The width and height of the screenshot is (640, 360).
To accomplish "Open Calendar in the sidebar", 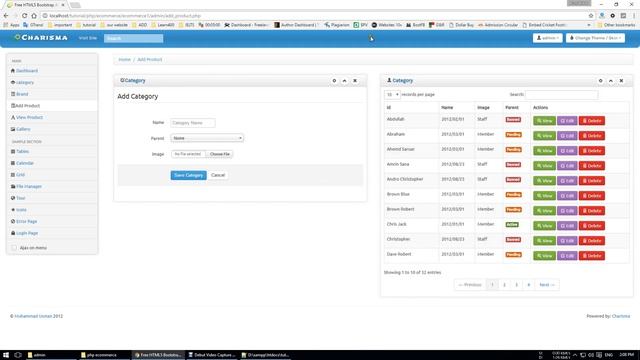I will click(24, 163).
